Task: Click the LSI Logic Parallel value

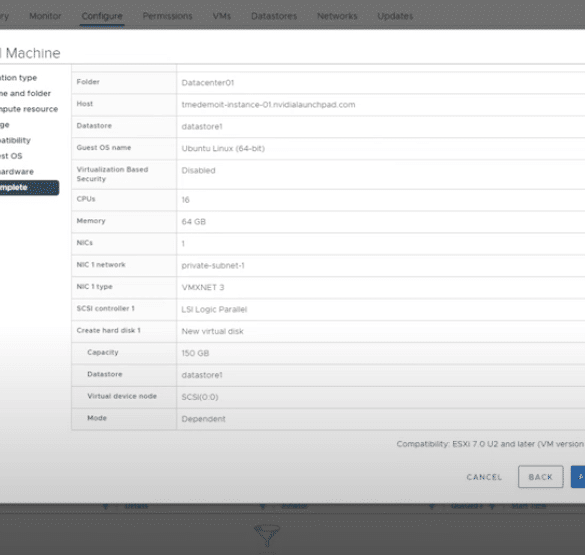Action: [x=214, y=309]
